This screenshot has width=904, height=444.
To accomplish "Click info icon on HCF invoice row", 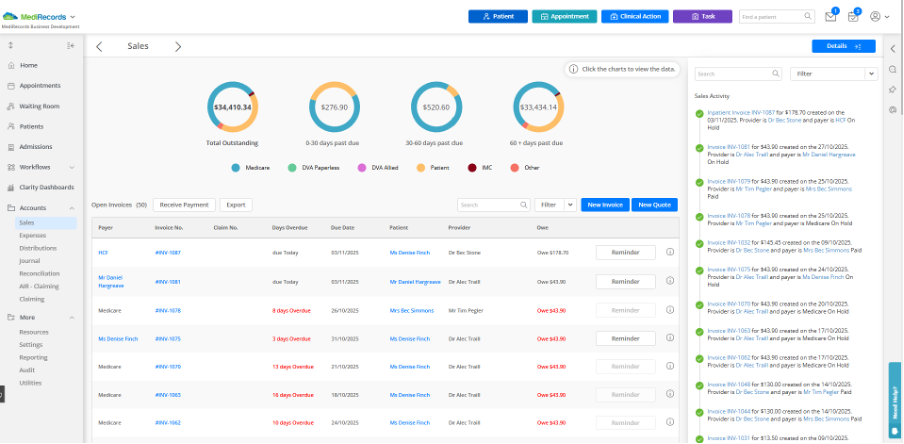I will click(670, 252).
